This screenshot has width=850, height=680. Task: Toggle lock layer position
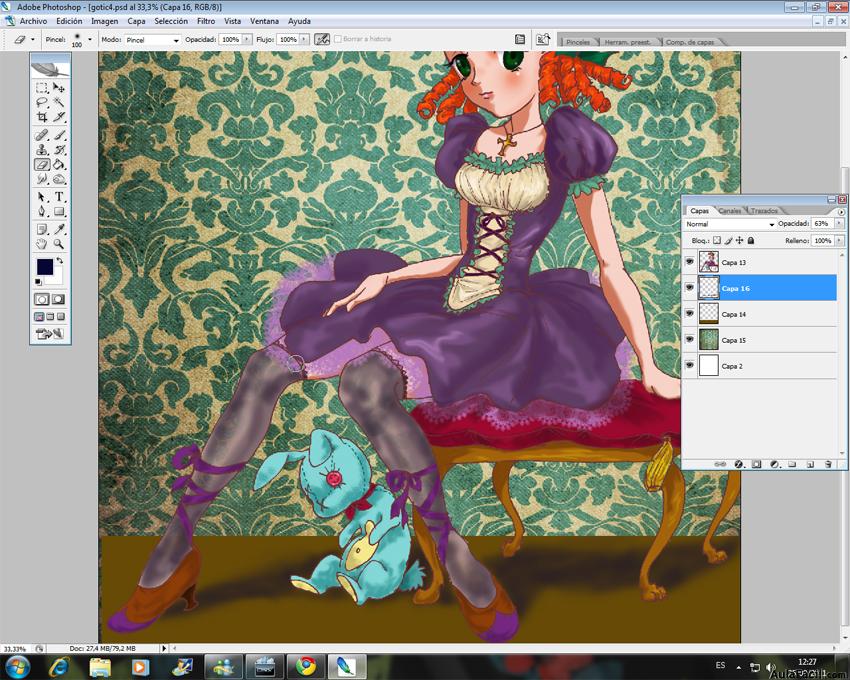[739, 240]
